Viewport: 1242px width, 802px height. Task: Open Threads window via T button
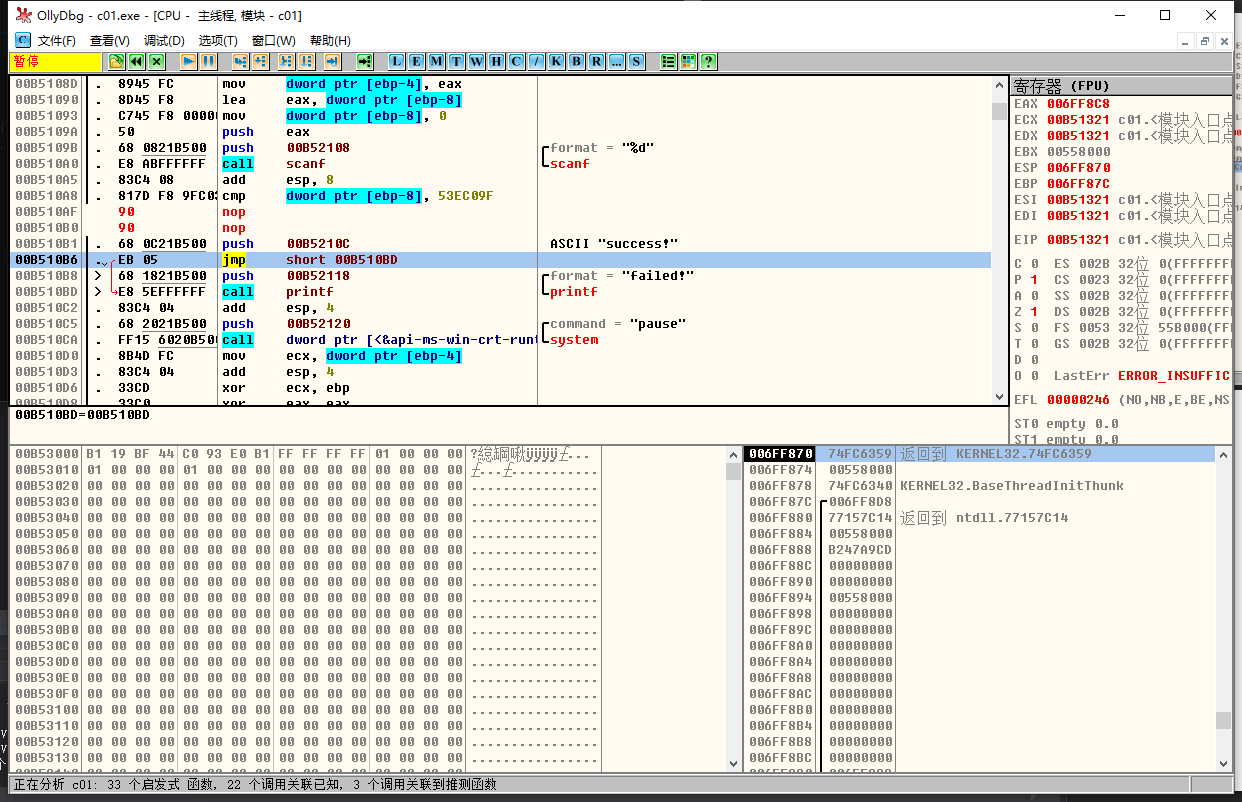point(456,61)
